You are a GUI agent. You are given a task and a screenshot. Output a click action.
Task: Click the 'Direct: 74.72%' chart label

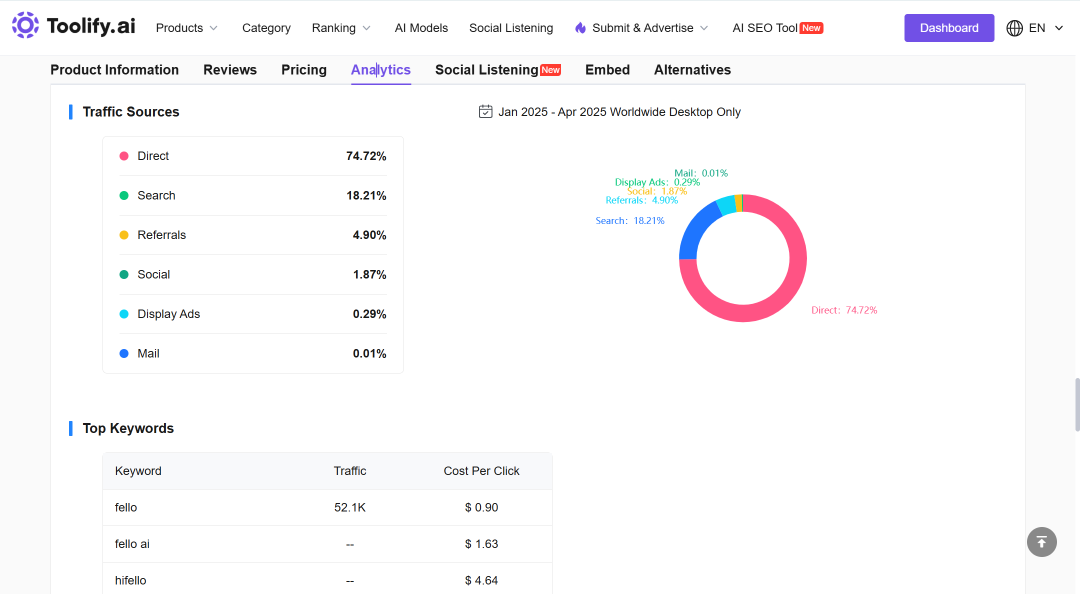[x=844, y=310]
